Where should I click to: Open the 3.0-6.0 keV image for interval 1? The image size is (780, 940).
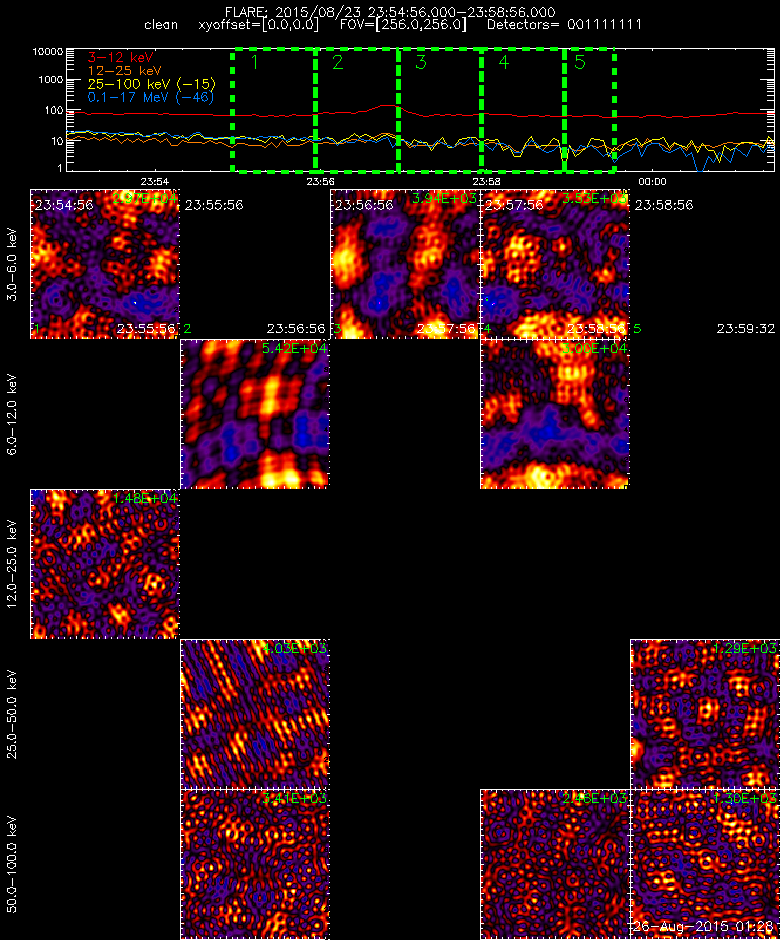tap(105, 264)
